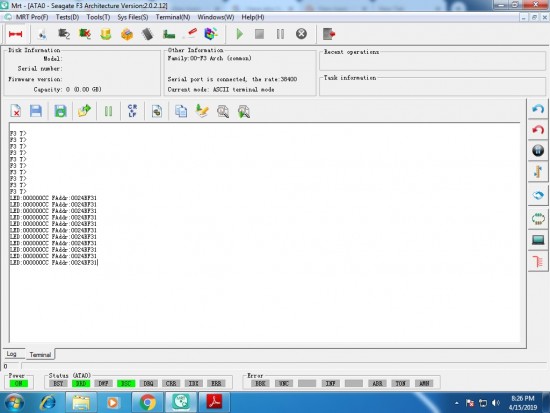This screenshot has width=550, height=413.
Task: Click the 'Serial port is connected' rate text
Action: coord(232,79)
